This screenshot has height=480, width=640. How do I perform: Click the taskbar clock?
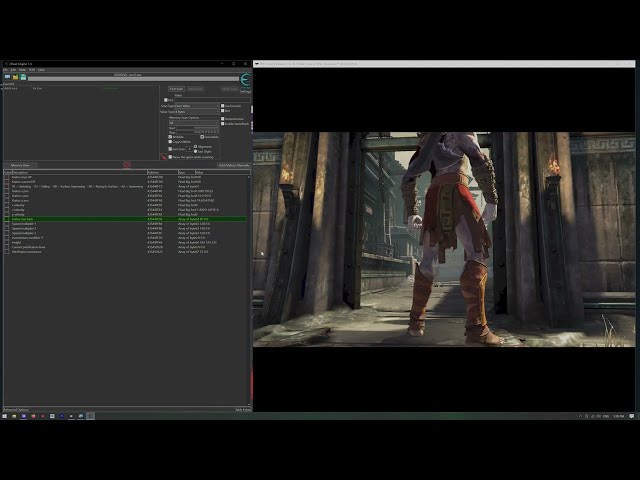[619, 416]
